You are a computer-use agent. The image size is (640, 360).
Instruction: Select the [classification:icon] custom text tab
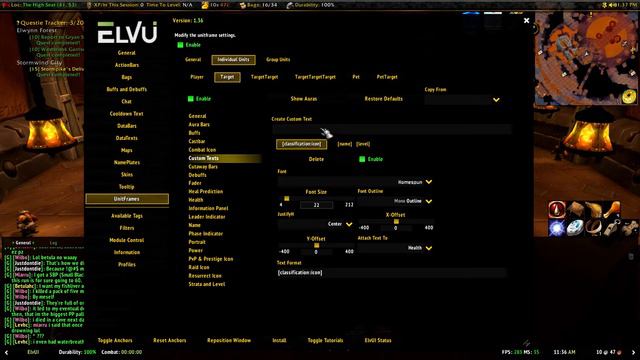click(301, 144)
